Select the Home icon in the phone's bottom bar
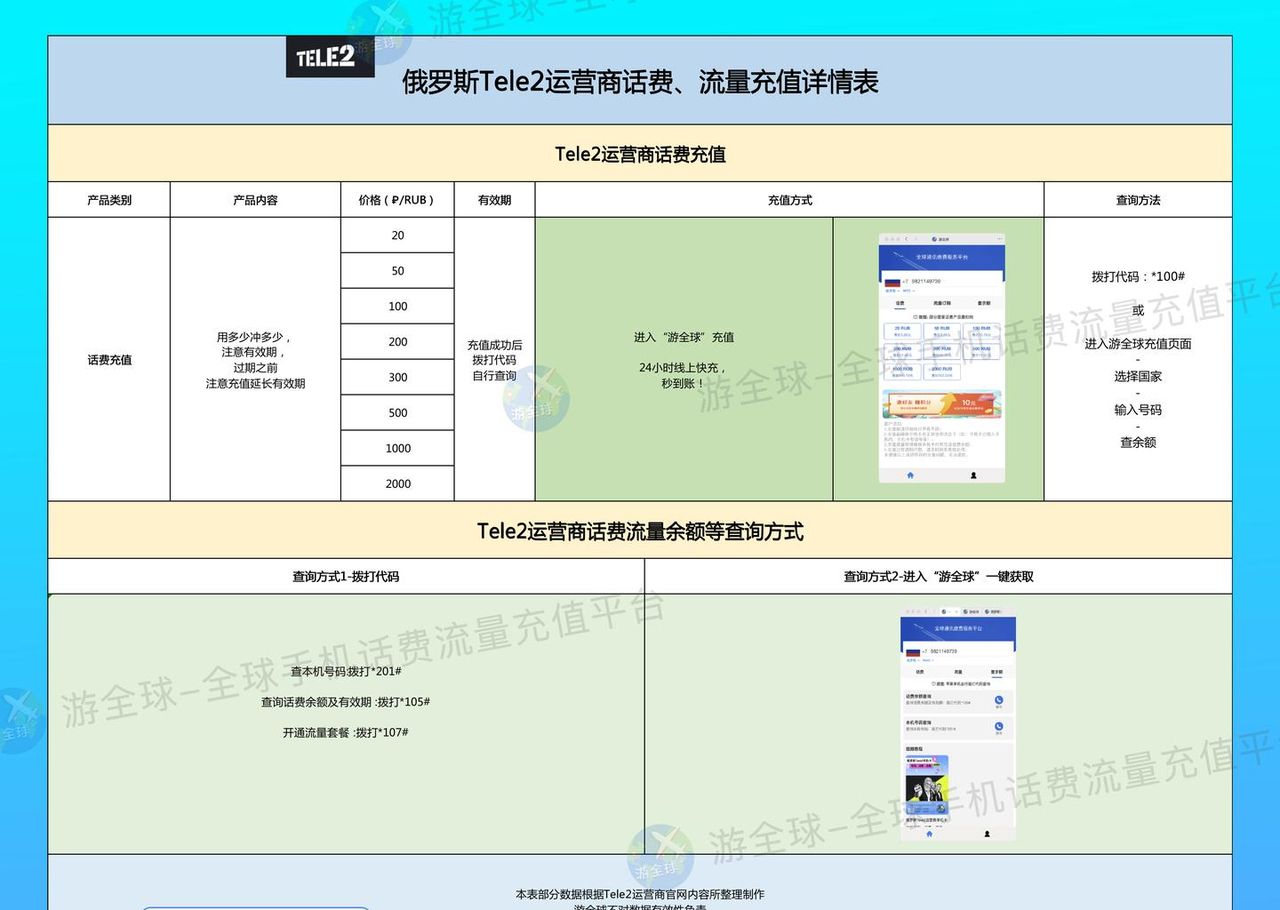The image size is (1280, 910). [910, 474]
